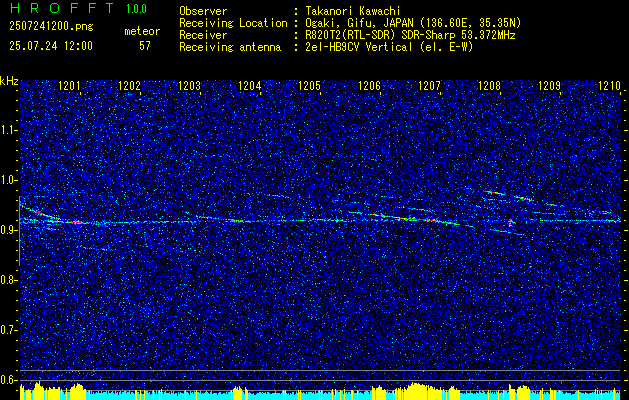This screenshot has width=629, height=400.
Task: Click the bright meteor echo near 1207
Action: (x=417, y=219)
